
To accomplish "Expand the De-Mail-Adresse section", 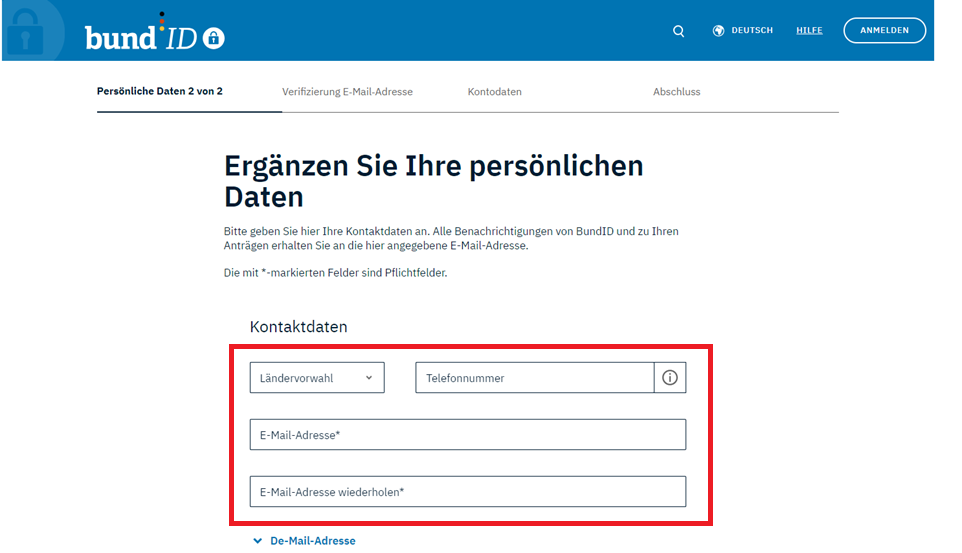I will [x=304, y=541].
